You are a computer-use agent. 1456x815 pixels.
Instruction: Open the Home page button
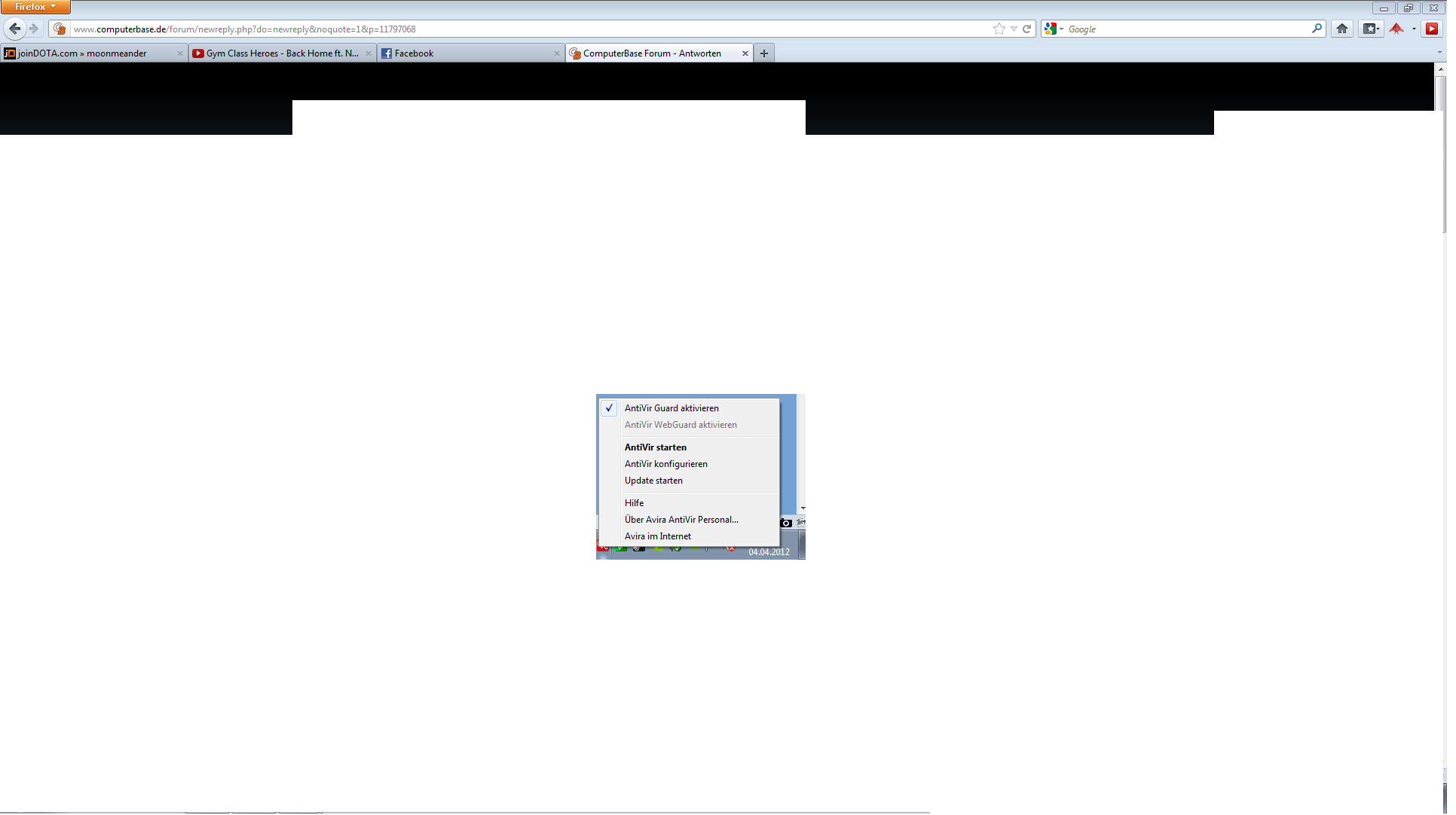coord(1342,29)
